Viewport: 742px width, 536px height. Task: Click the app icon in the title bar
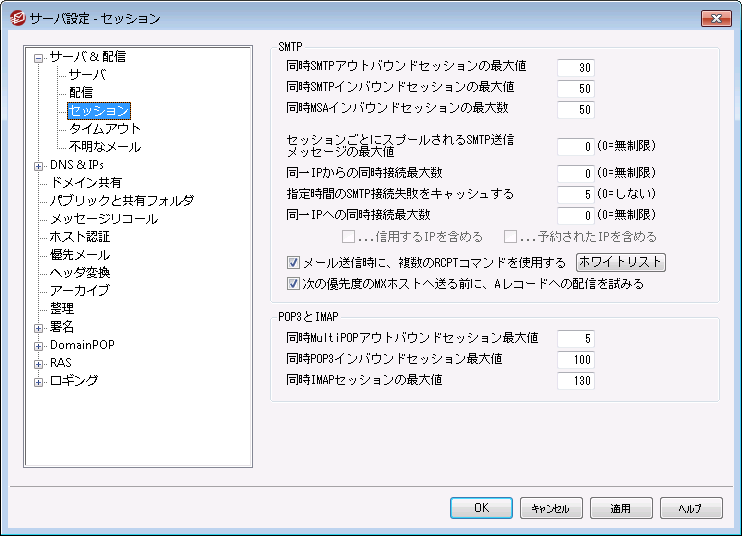tap(17, 18)
